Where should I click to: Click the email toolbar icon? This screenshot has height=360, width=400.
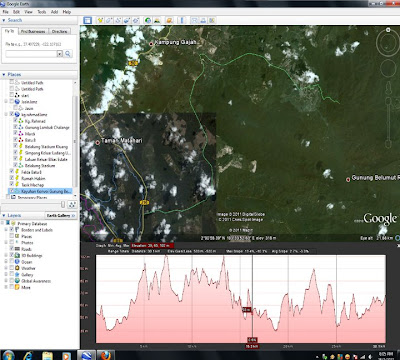[194, 20]
